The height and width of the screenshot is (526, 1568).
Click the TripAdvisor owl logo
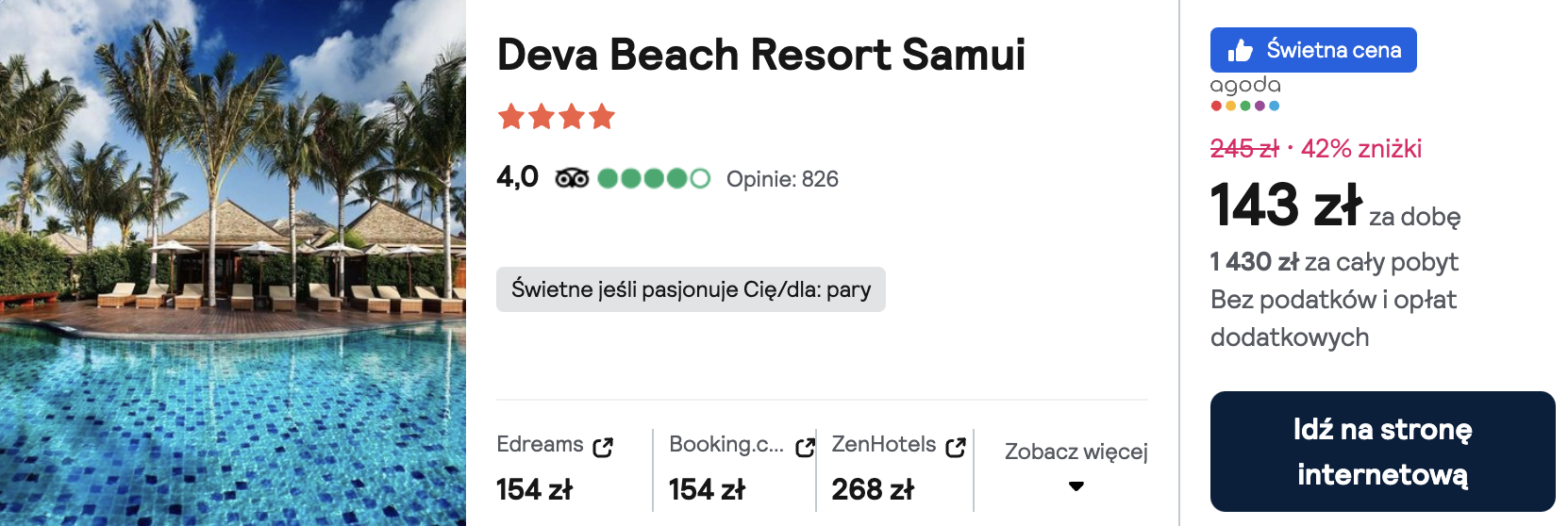point(572,178)
